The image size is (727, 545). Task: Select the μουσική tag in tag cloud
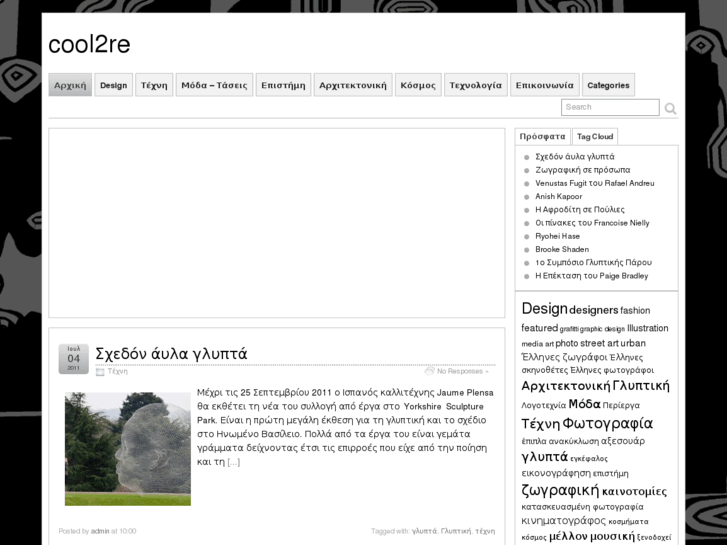pyautogui.click(x=612, y=537)
